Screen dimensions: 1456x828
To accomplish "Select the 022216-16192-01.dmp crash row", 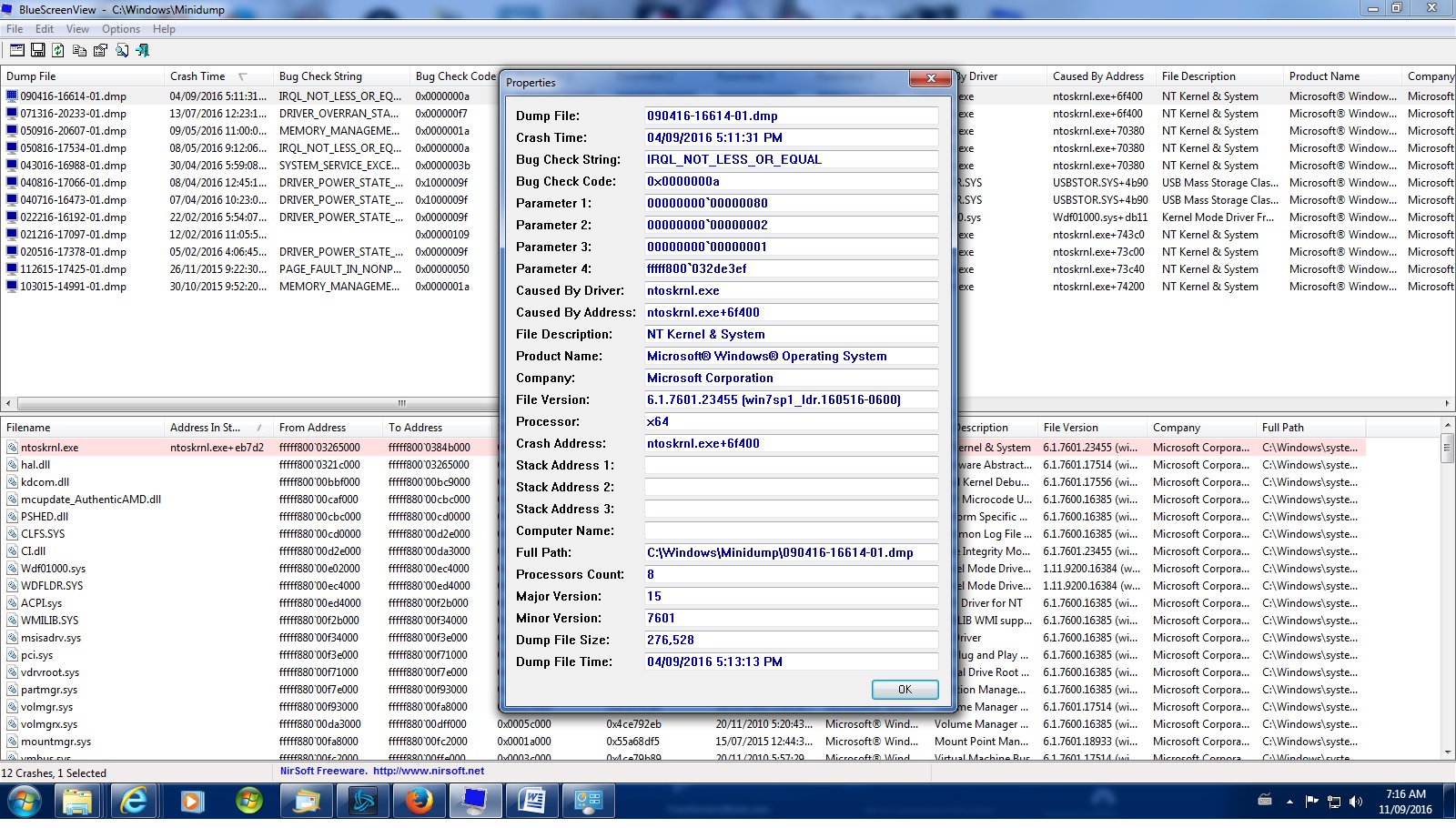I will 74,217.
